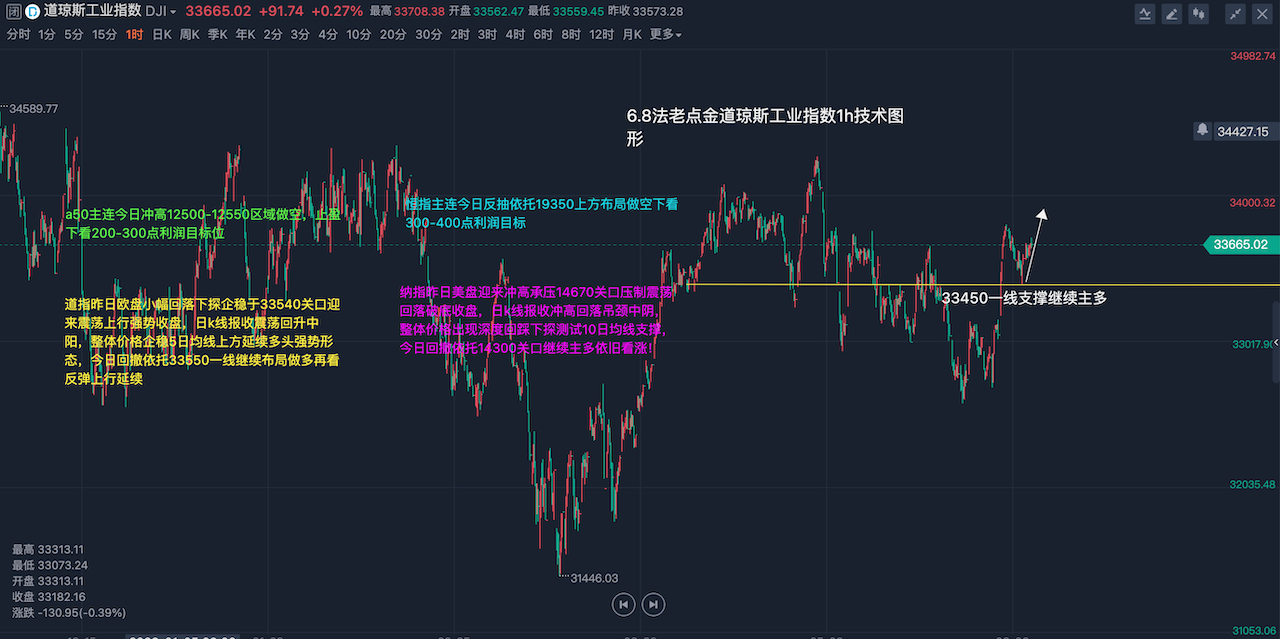Click the yellow 33450 support line
The image size is (1280, 639).
(800, 285)
